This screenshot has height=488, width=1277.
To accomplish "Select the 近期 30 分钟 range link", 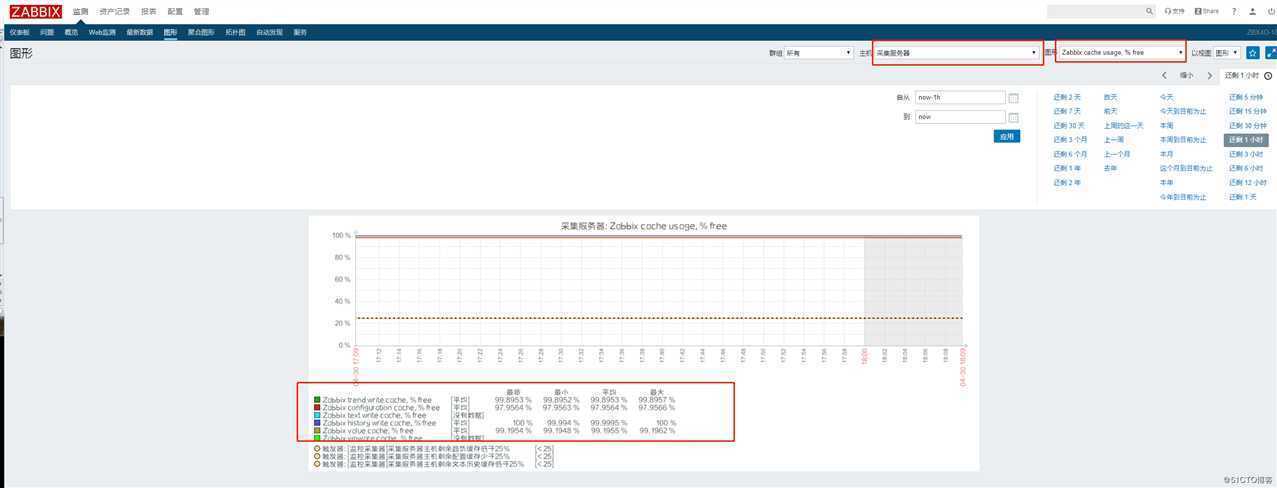I will 1248,125.
